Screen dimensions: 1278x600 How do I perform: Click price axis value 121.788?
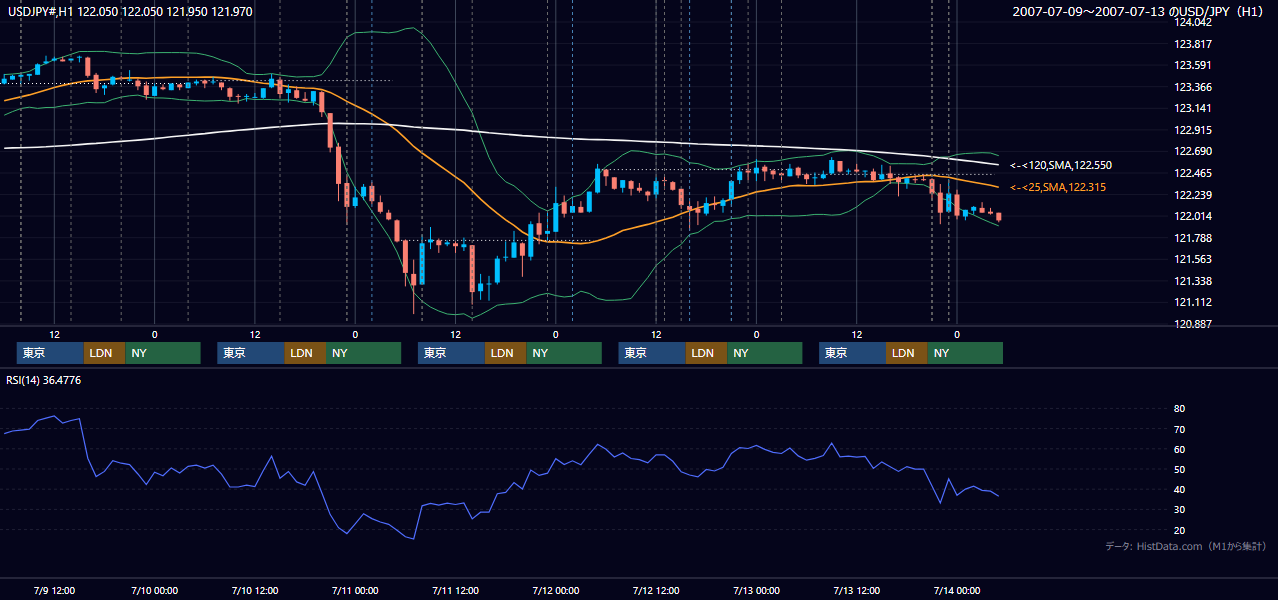tap(1192, 238)
